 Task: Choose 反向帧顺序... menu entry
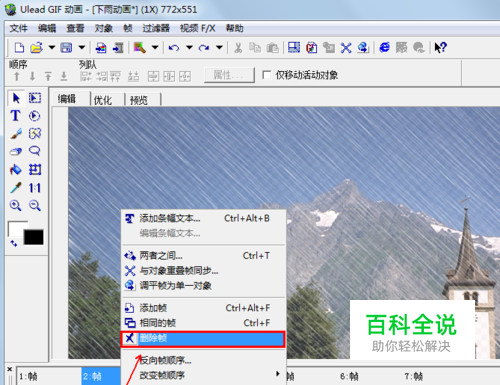click(x=203, y=360)
